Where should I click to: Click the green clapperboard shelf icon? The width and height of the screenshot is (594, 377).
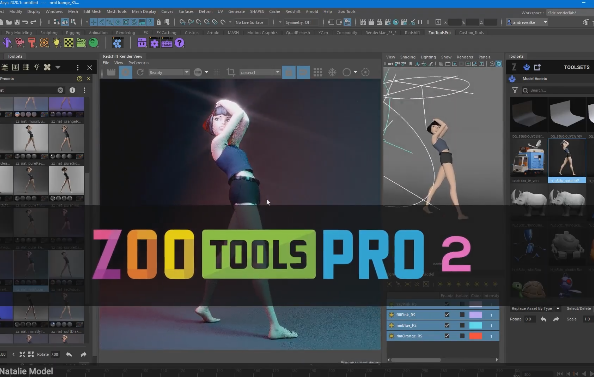tap(81, 43)
